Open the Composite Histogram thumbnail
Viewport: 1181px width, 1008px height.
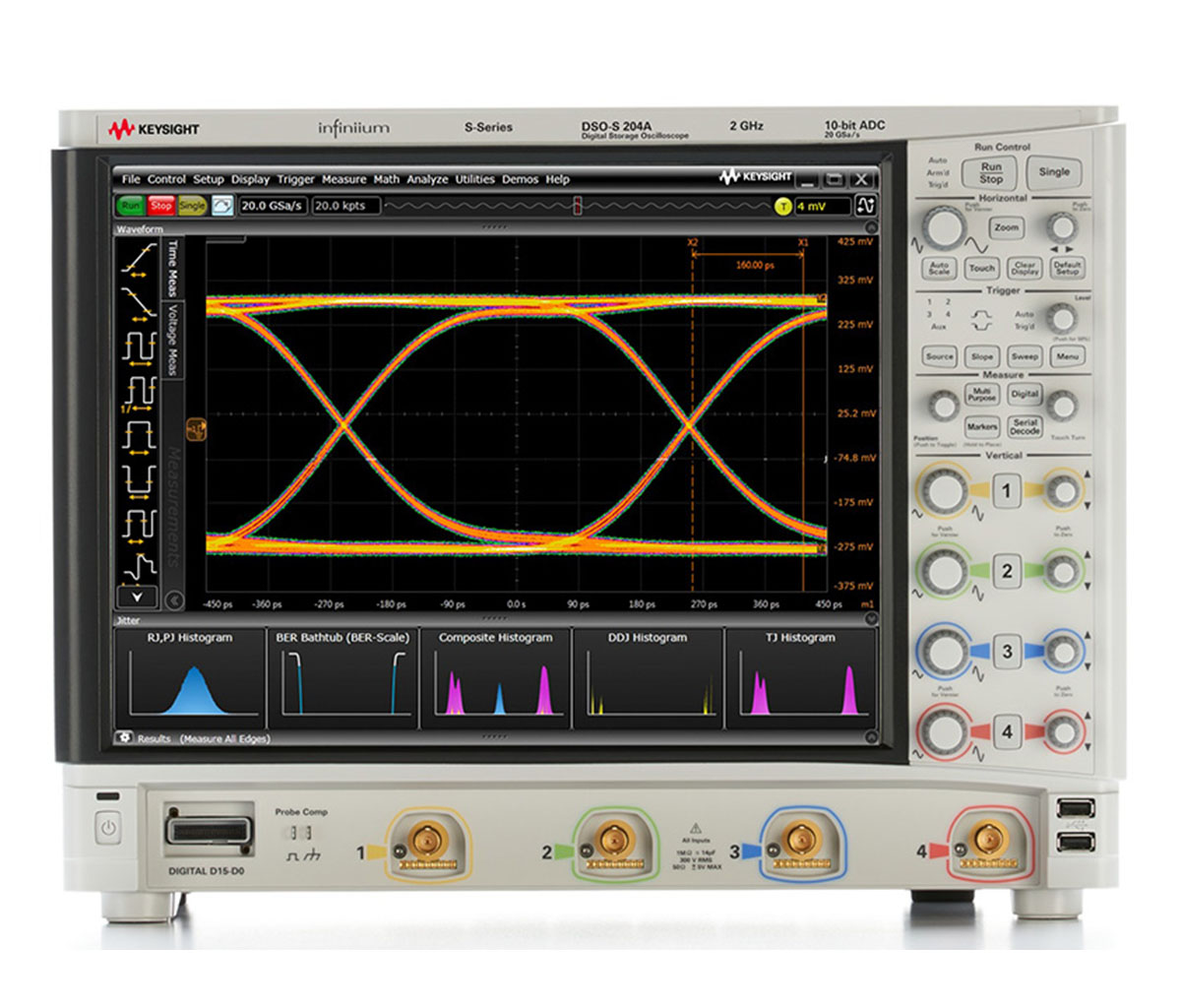coord(496,678)
